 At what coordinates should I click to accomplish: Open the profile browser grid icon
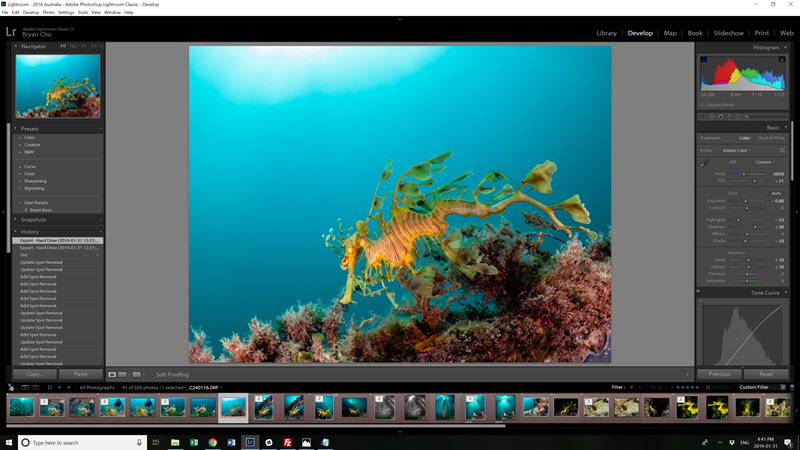782,150
